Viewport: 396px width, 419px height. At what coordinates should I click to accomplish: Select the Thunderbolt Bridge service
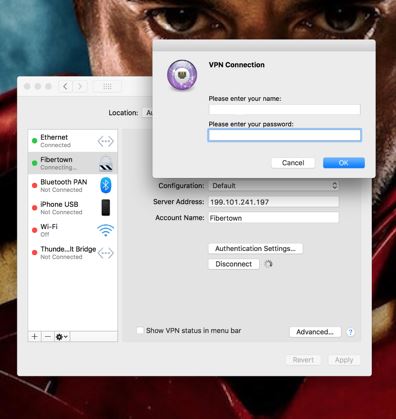[73, 253]
